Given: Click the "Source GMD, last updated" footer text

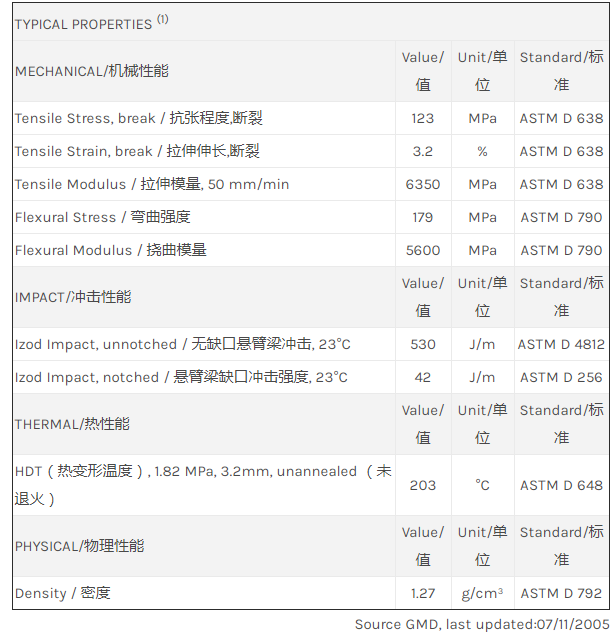Looking at the screenshot, I should [479, 623].
